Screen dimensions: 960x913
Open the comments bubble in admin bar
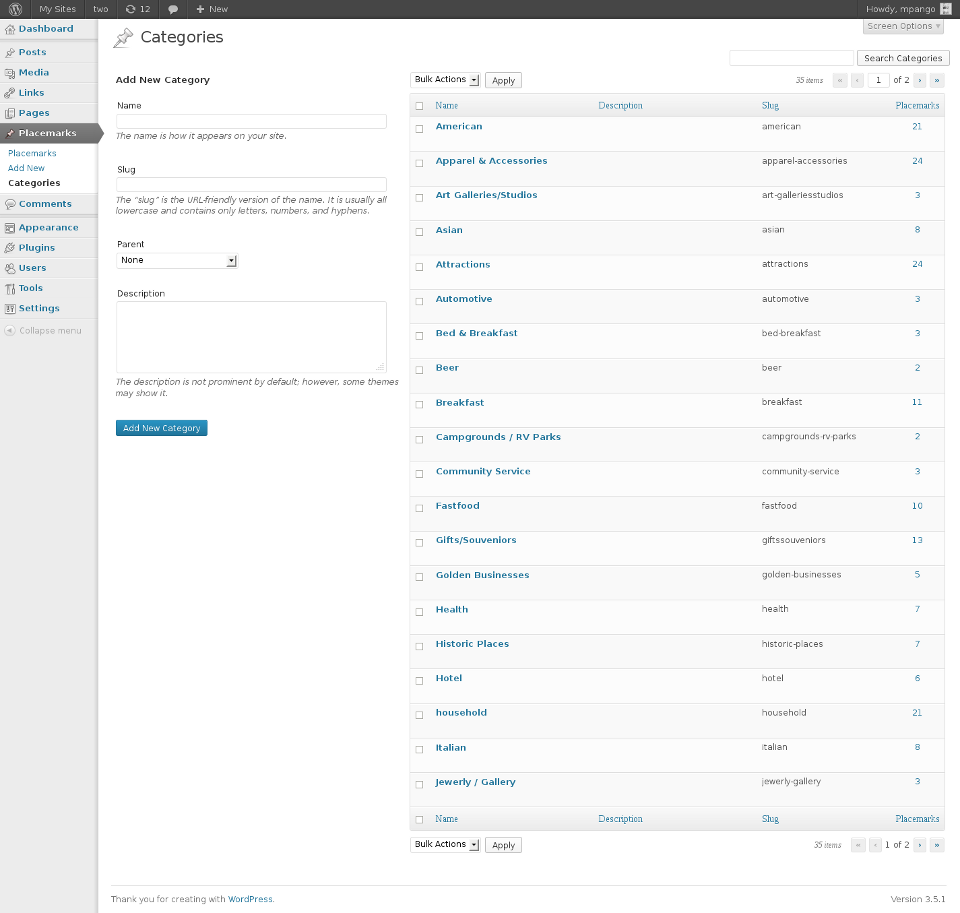coord(173,9)
